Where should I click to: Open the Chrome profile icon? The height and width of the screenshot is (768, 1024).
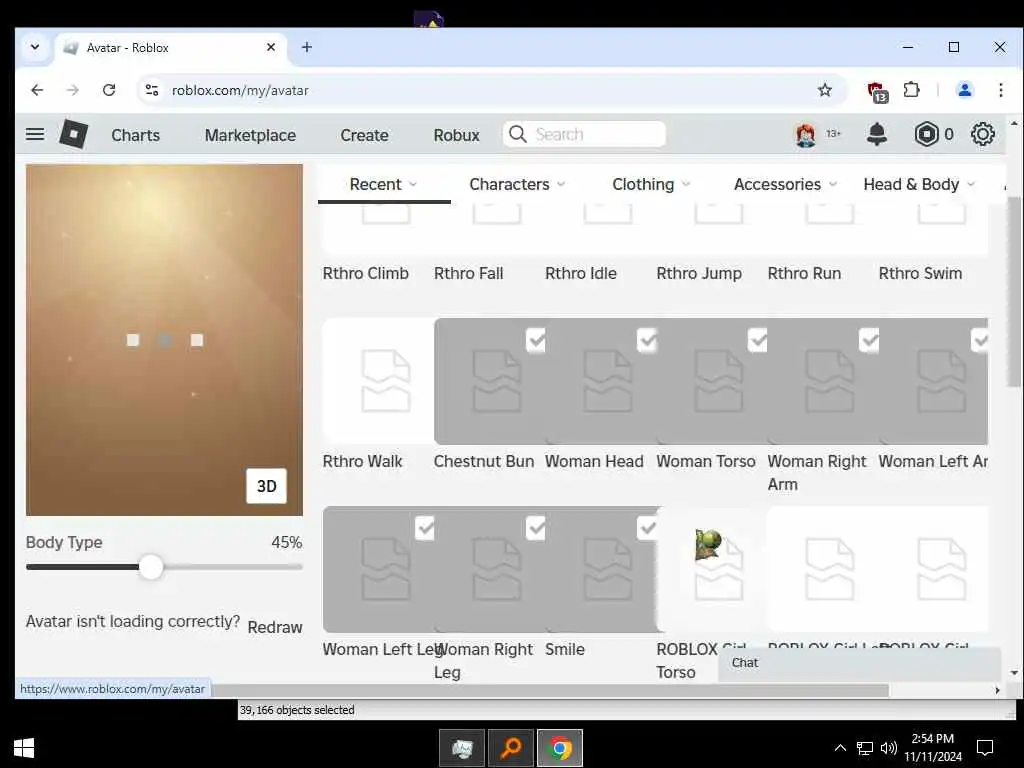pos(965,90)
